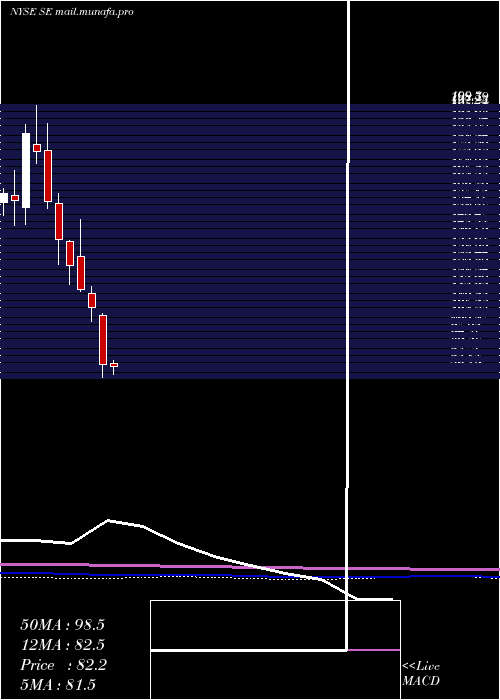Click the '5MA : 81.5' value
The width and height of the screenshot is (500, 700).
[x=58, y=685]
